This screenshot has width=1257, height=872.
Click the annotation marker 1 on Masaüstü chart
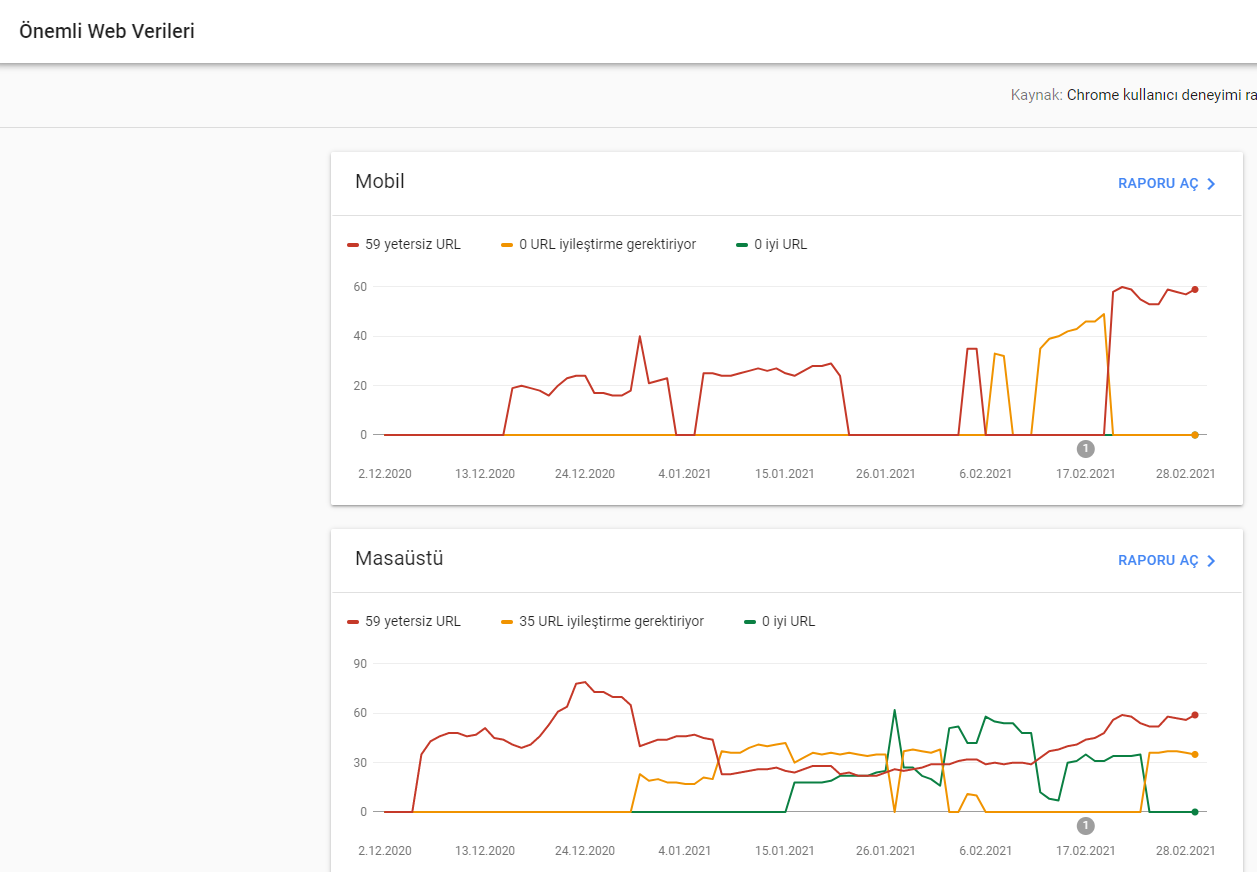pyautogui.click(x=1085, y=826)
